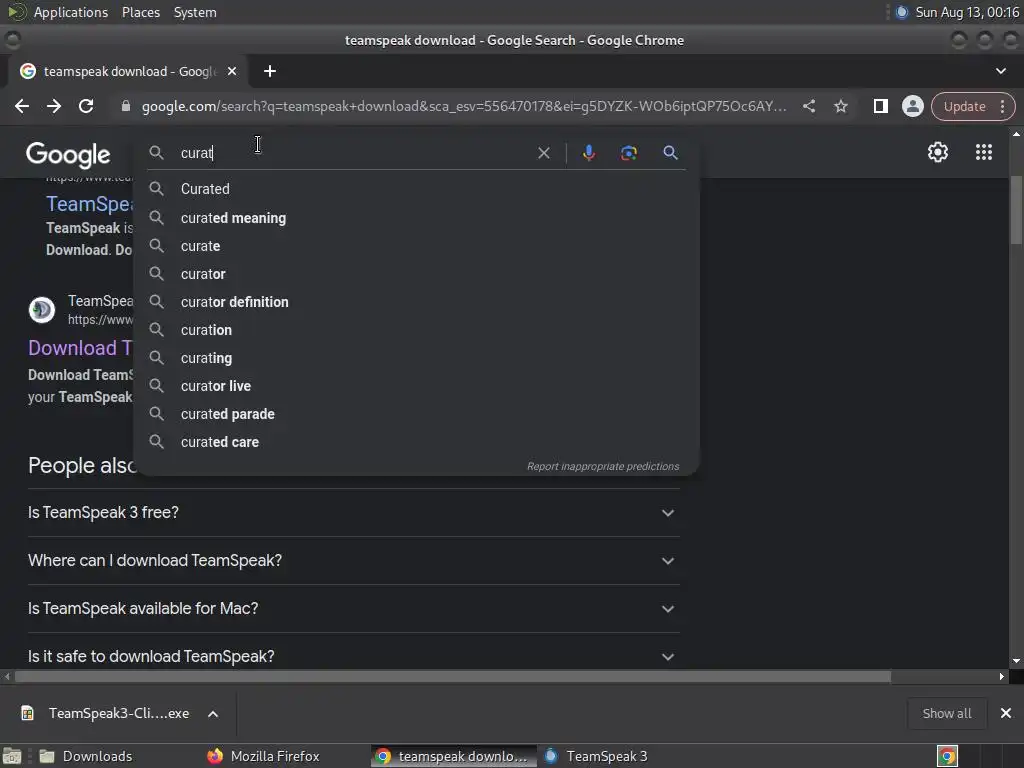Image resolution: width=1024 pixels, height=768 pixels.
Task: Click the blue magnifier search button
Action: pyautogui.click(x=670, y=153)
